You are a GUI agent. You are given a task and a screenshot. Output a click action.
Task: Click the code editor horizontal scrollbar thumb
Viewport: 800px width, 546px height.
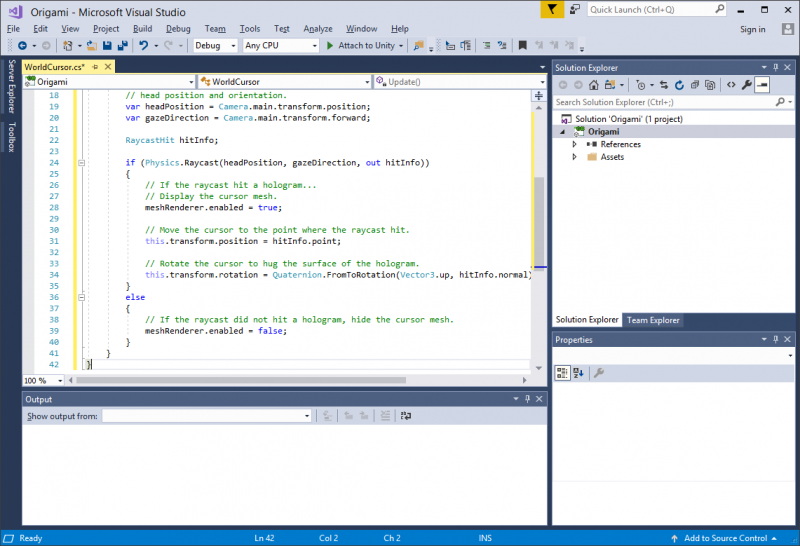point(241,380)
